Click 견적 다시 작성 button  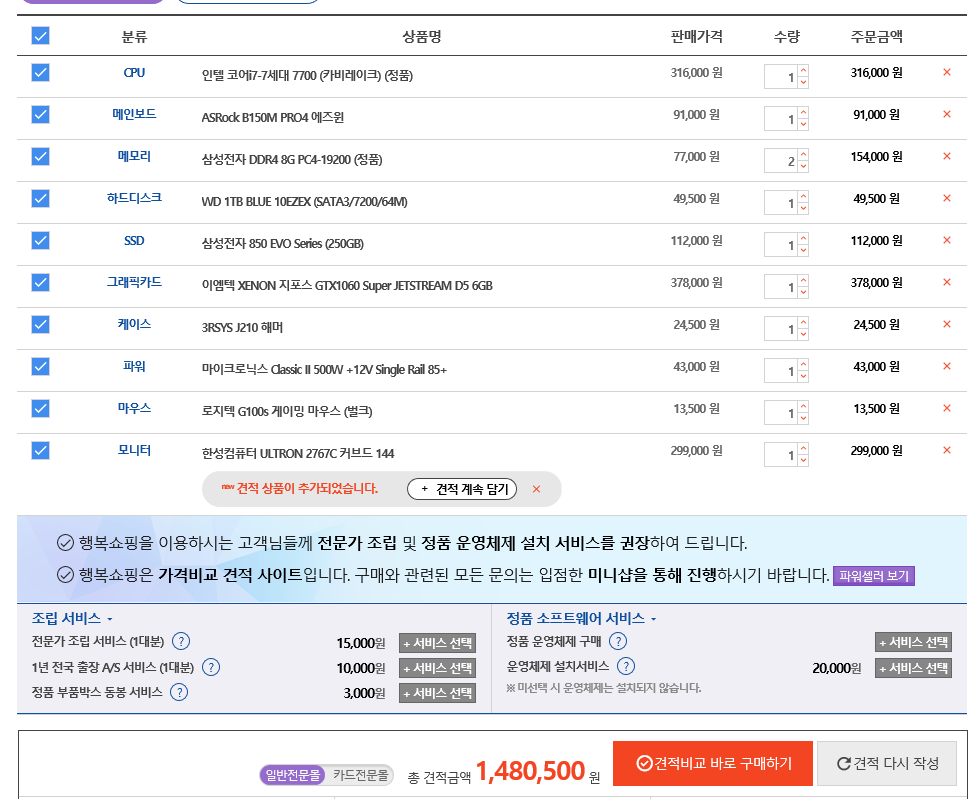pyautogui.click(x=887, y=764)
